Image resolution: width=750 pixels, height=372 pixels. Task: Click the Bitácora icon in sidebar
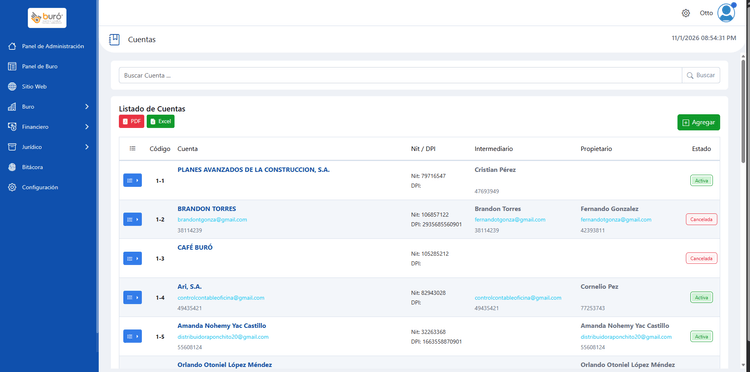(12, 167)
